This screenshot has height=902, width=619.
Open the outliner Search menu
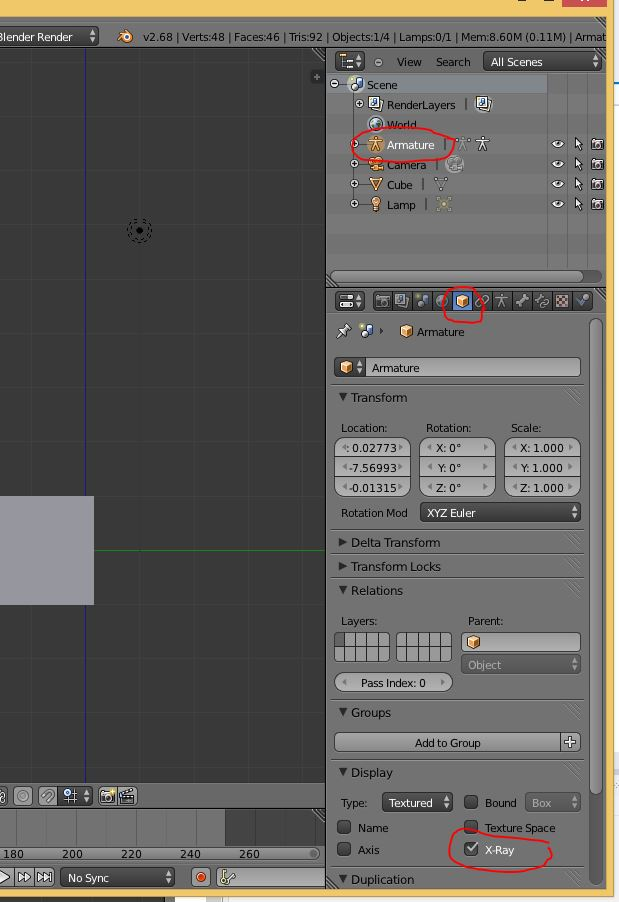click(453, 62)
